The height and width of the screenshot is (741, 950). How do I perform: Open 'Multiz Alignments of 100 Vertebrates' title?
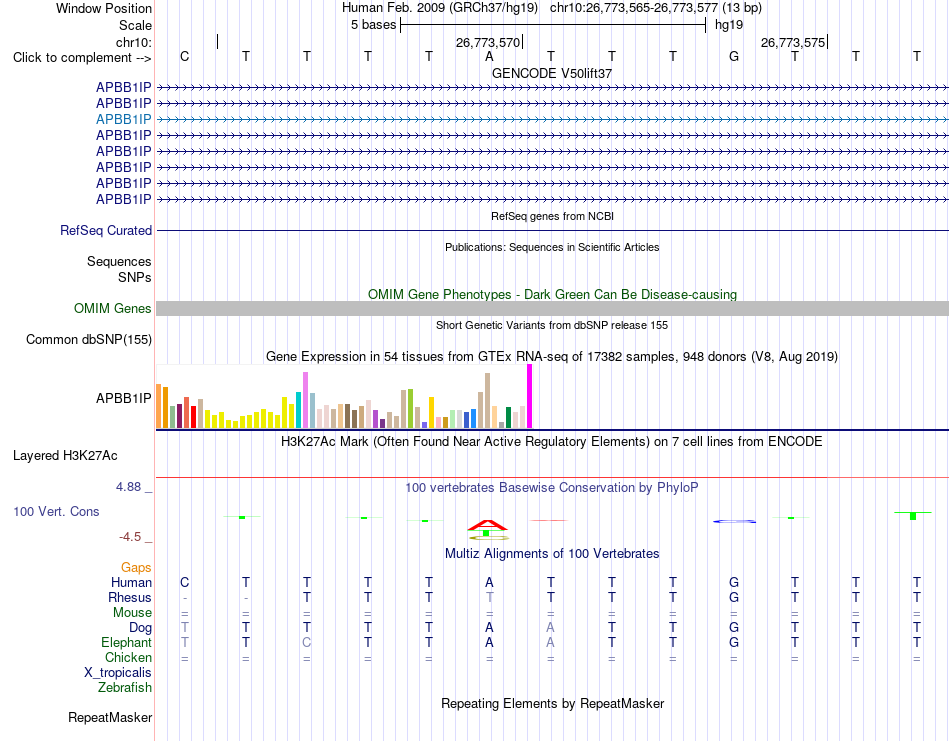pyautogui.click(x=552, y=553)
